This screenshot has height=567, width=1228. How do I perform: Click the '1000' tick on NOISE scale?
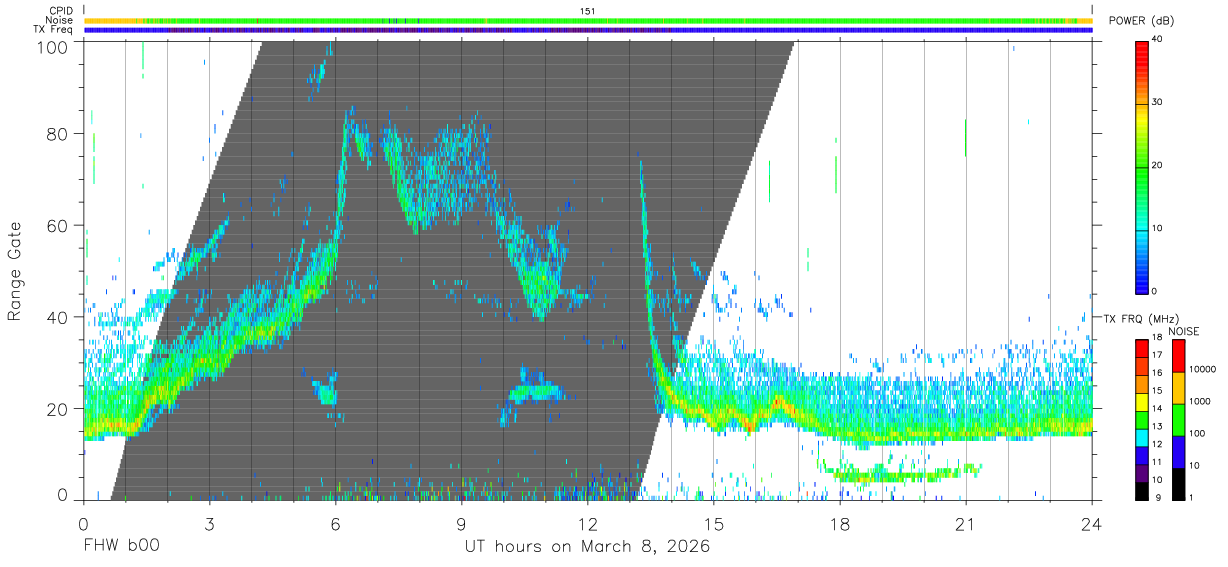click(x=1200, y=401)
